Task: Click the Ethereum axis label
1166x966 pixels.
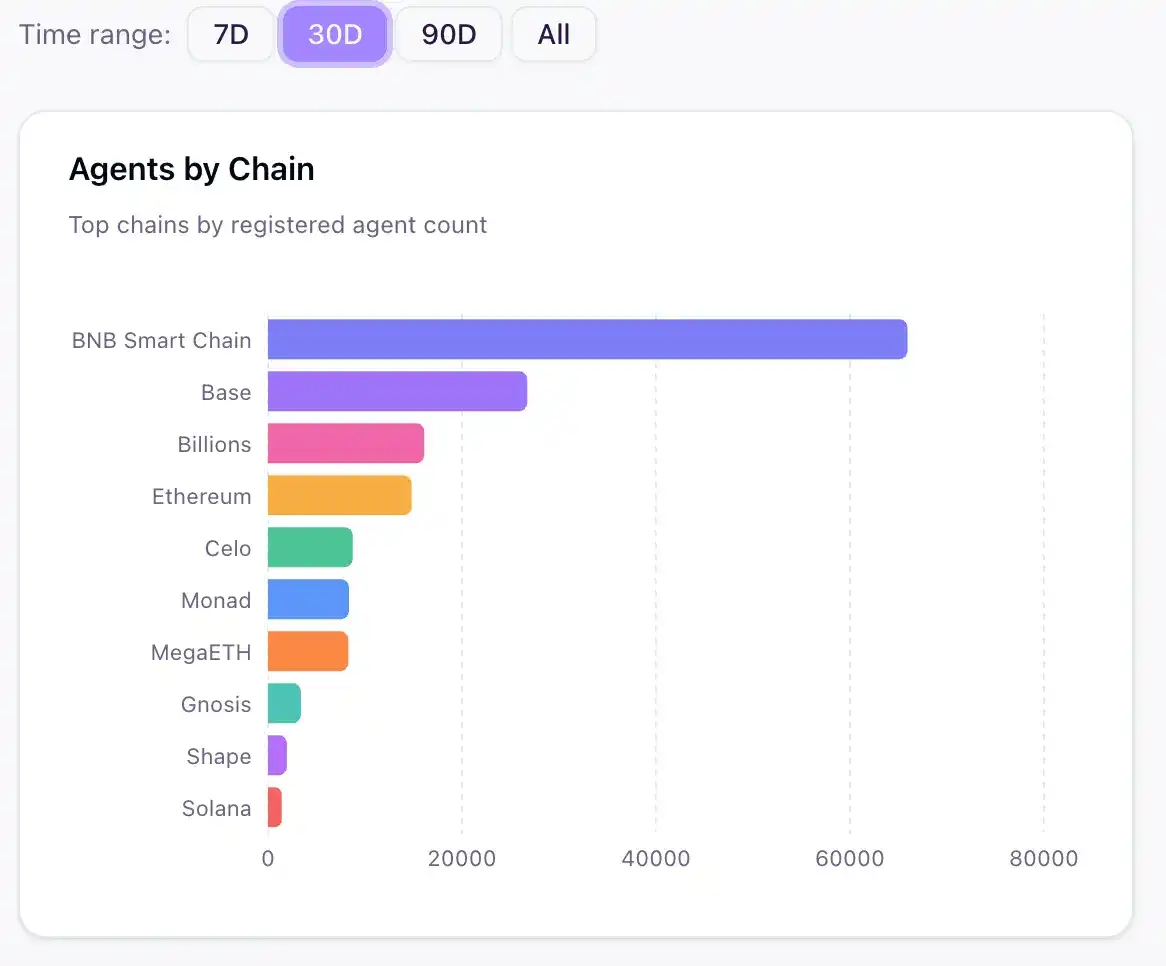Action: pyautogui.click(x=202, y=495)
